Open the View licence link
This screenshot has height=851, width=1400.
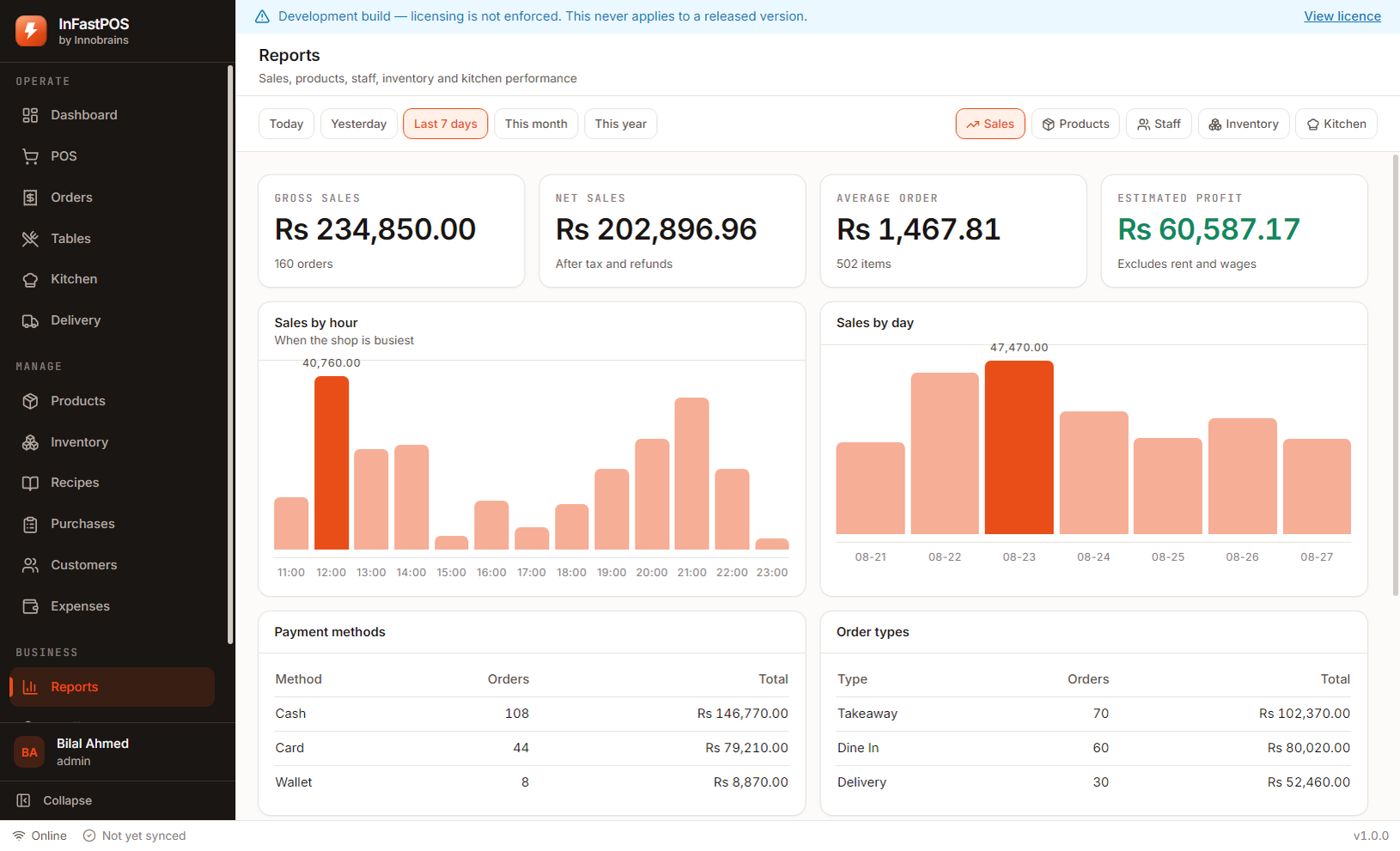point(1342,16)
